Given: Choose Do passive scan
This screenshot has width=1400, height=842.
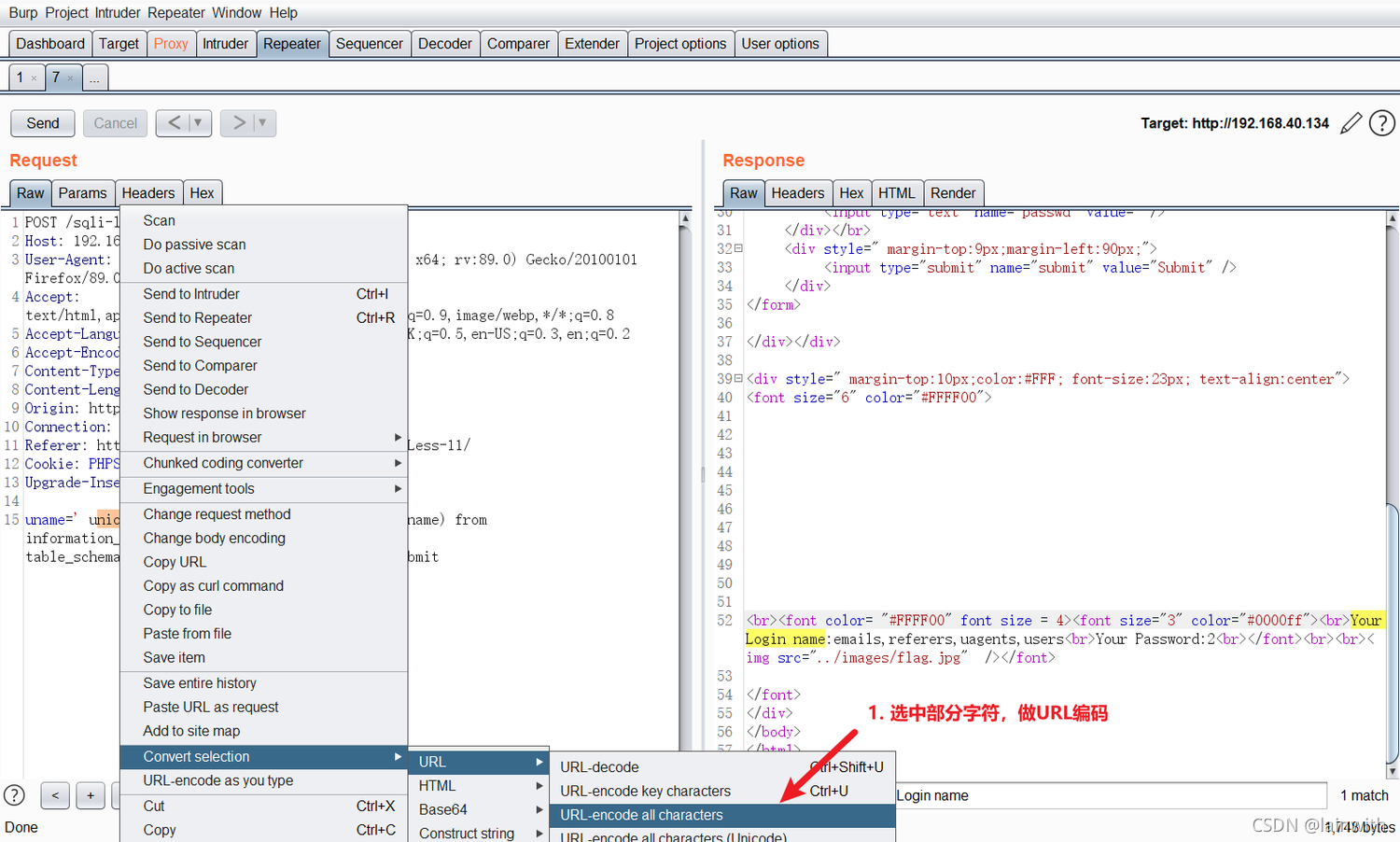Looking at the screenshot, I should pos(264,245).
